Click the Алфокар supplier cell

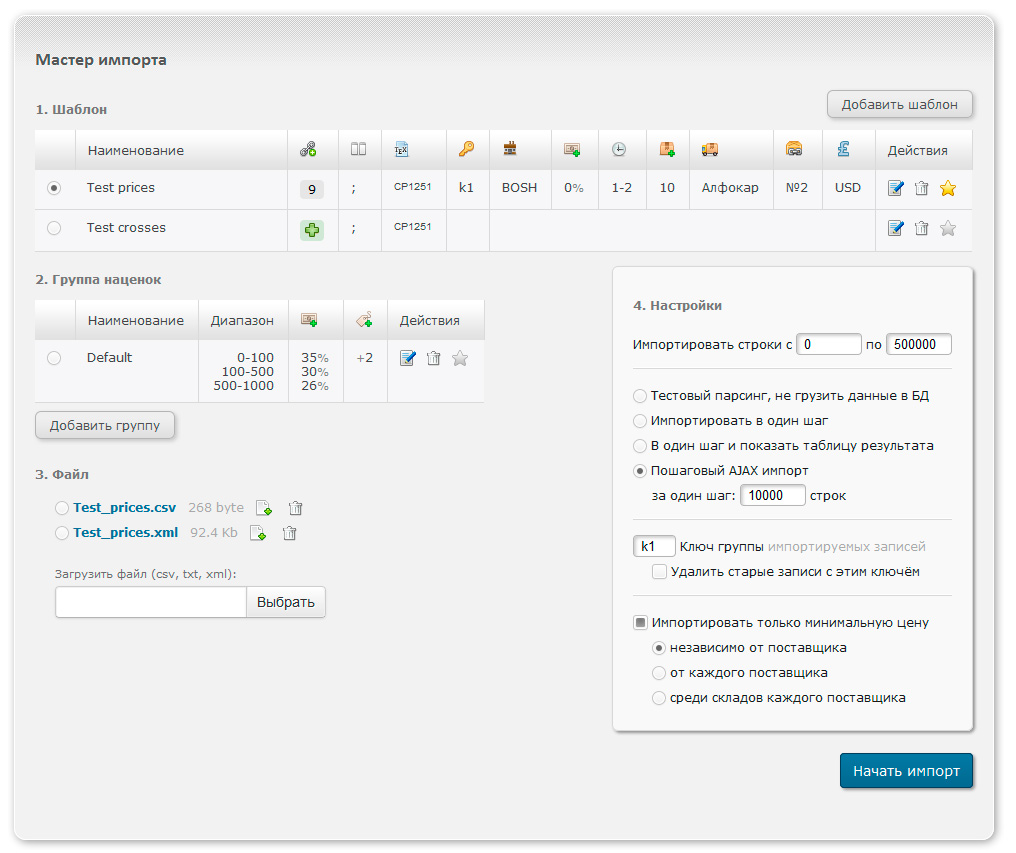pyautogui.click(x=730, y=188)
